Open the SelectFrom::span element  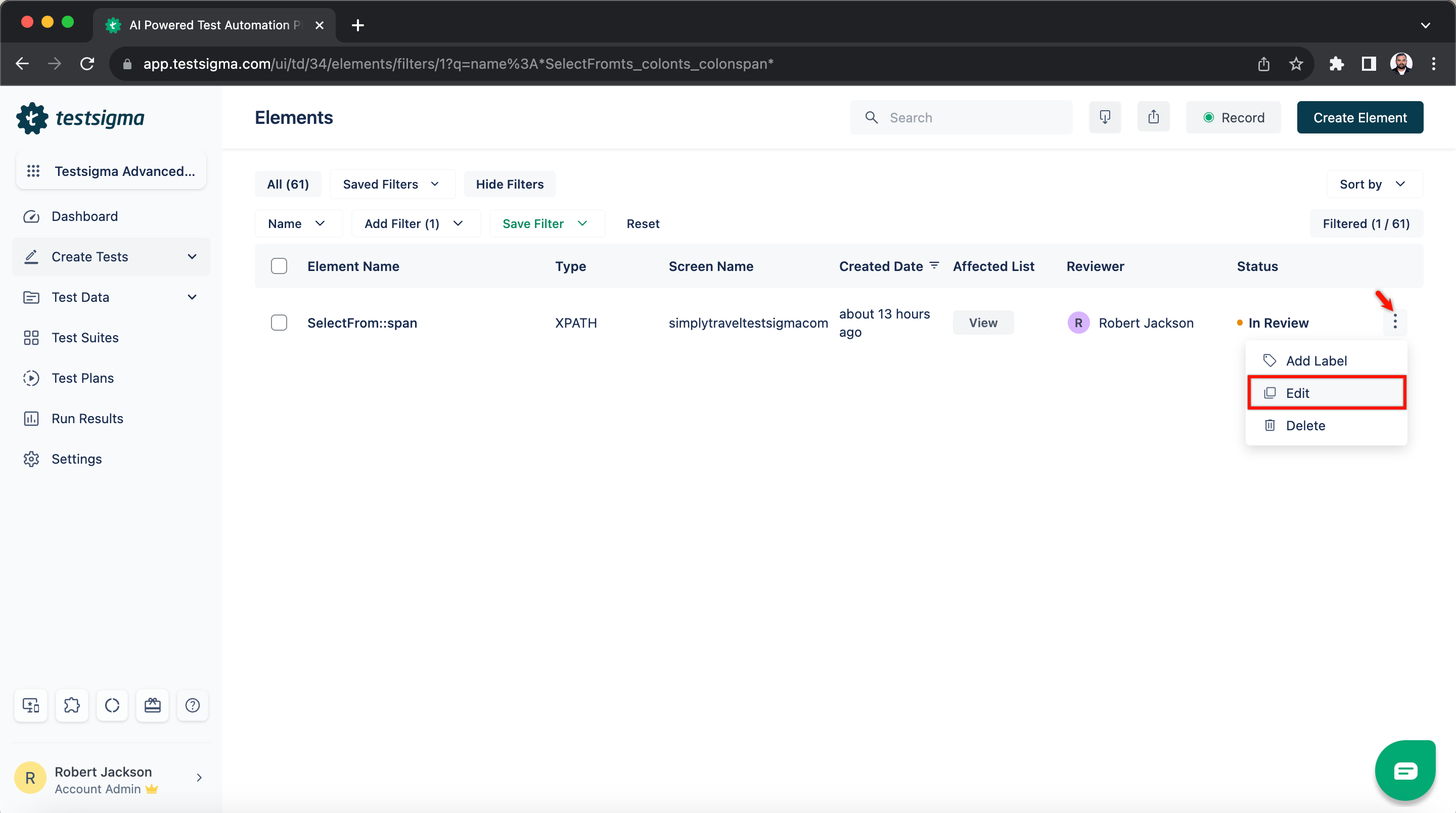(362, 323)
